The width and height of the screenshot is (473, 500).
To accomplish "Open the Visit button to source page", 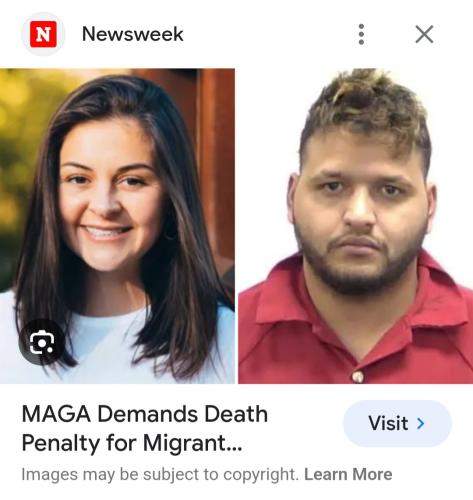I will click(x=397, y=423).
